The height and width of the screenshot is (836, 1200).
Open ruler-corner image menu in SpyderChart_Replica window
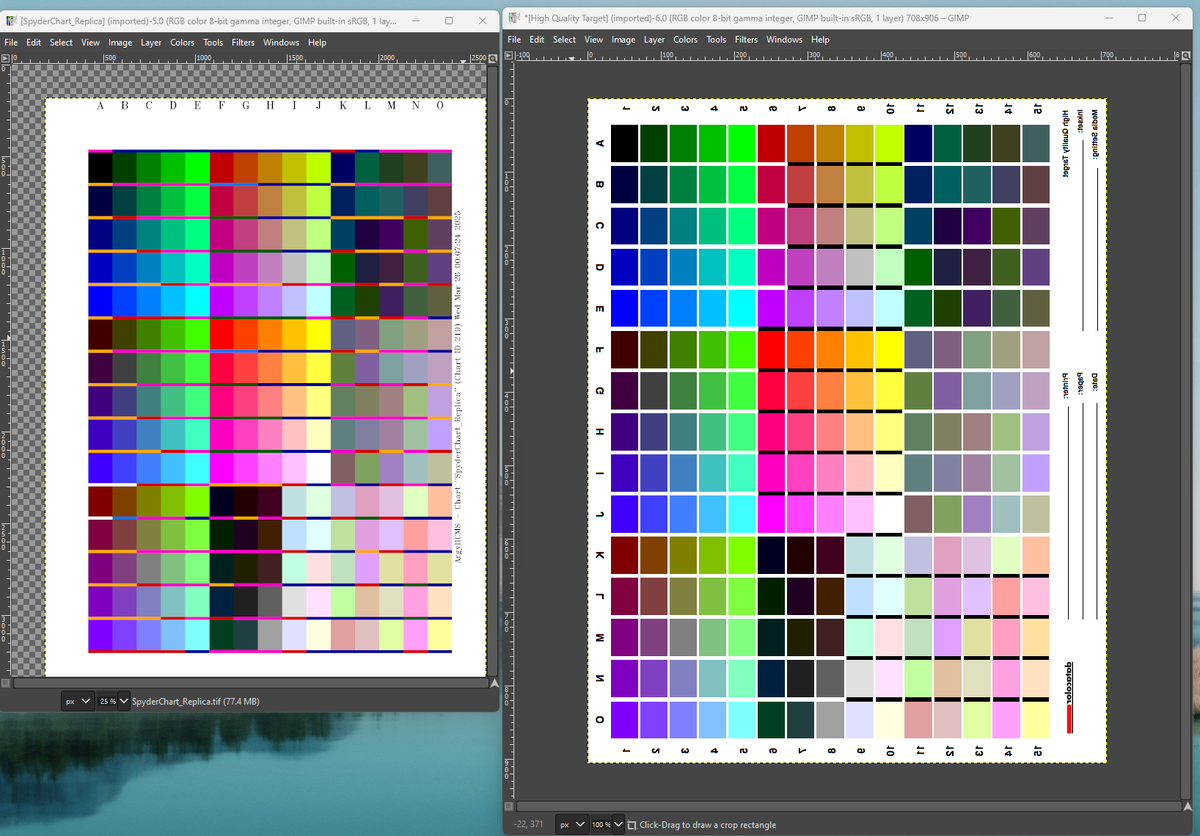pyautogui.click(x=6, y=60)
